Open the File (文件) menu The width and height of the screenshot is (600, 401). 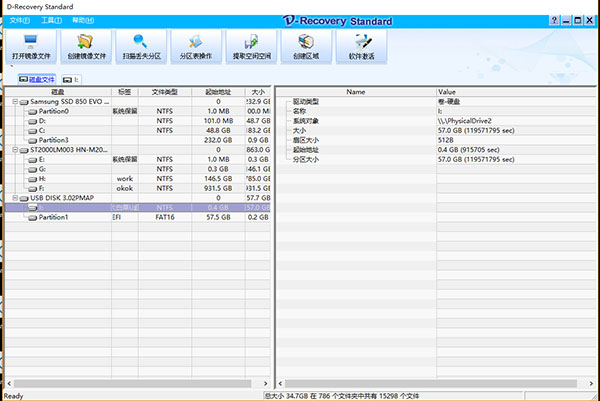[20, 19]
